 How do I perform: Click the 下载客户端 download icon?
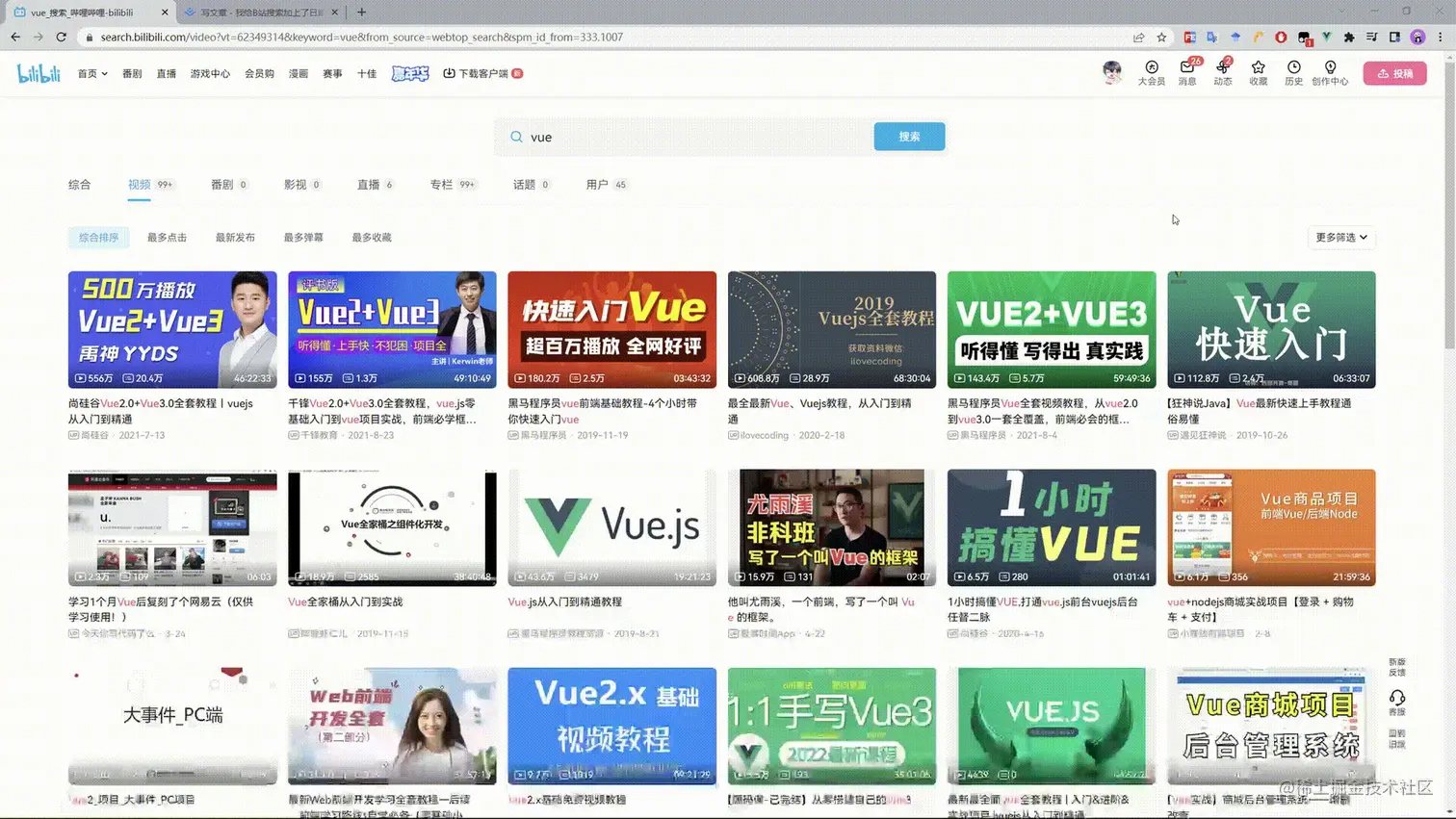[x=449, y=73]
